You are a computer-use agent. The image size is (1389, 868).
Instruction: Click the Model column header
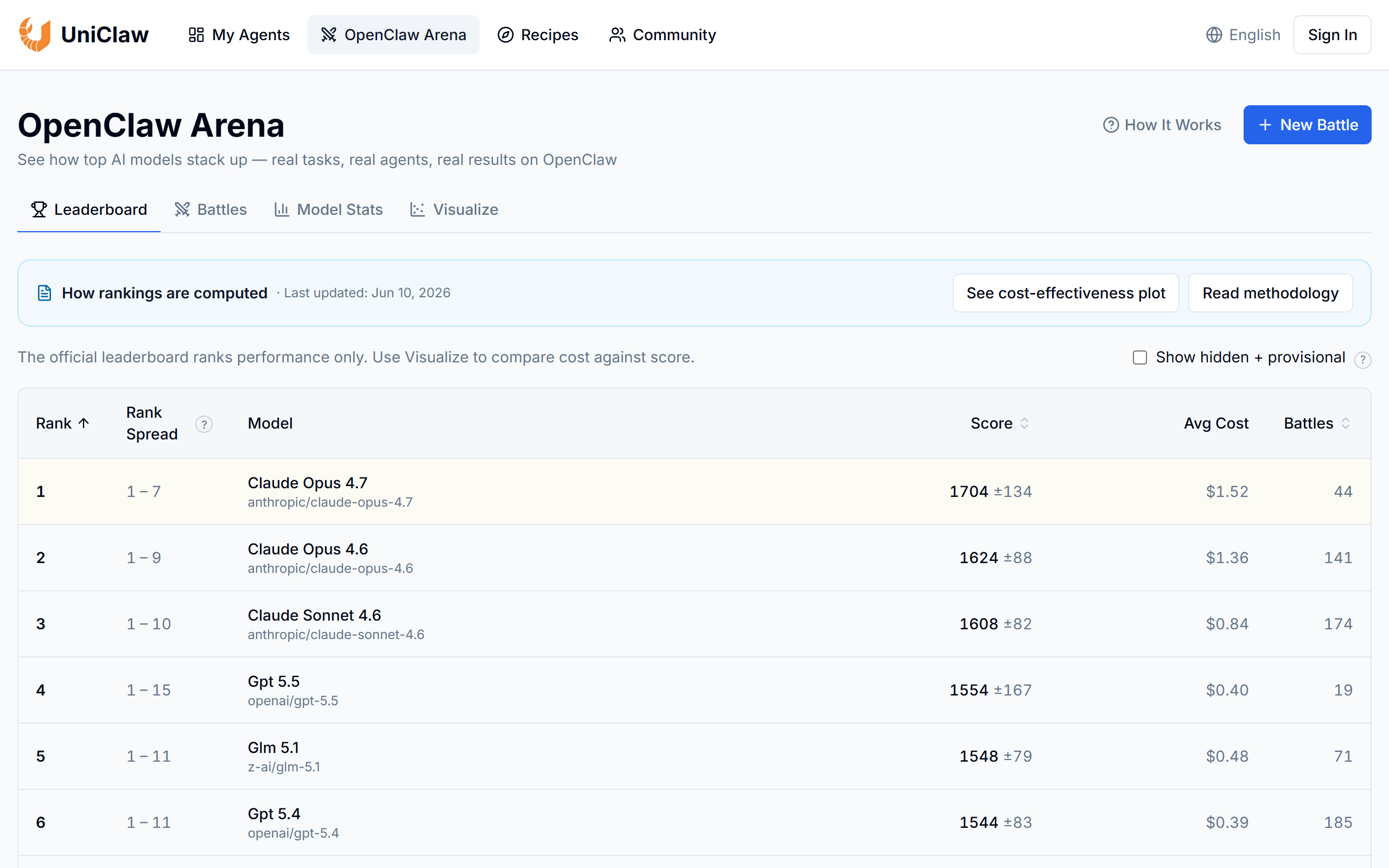pos(270,424)
